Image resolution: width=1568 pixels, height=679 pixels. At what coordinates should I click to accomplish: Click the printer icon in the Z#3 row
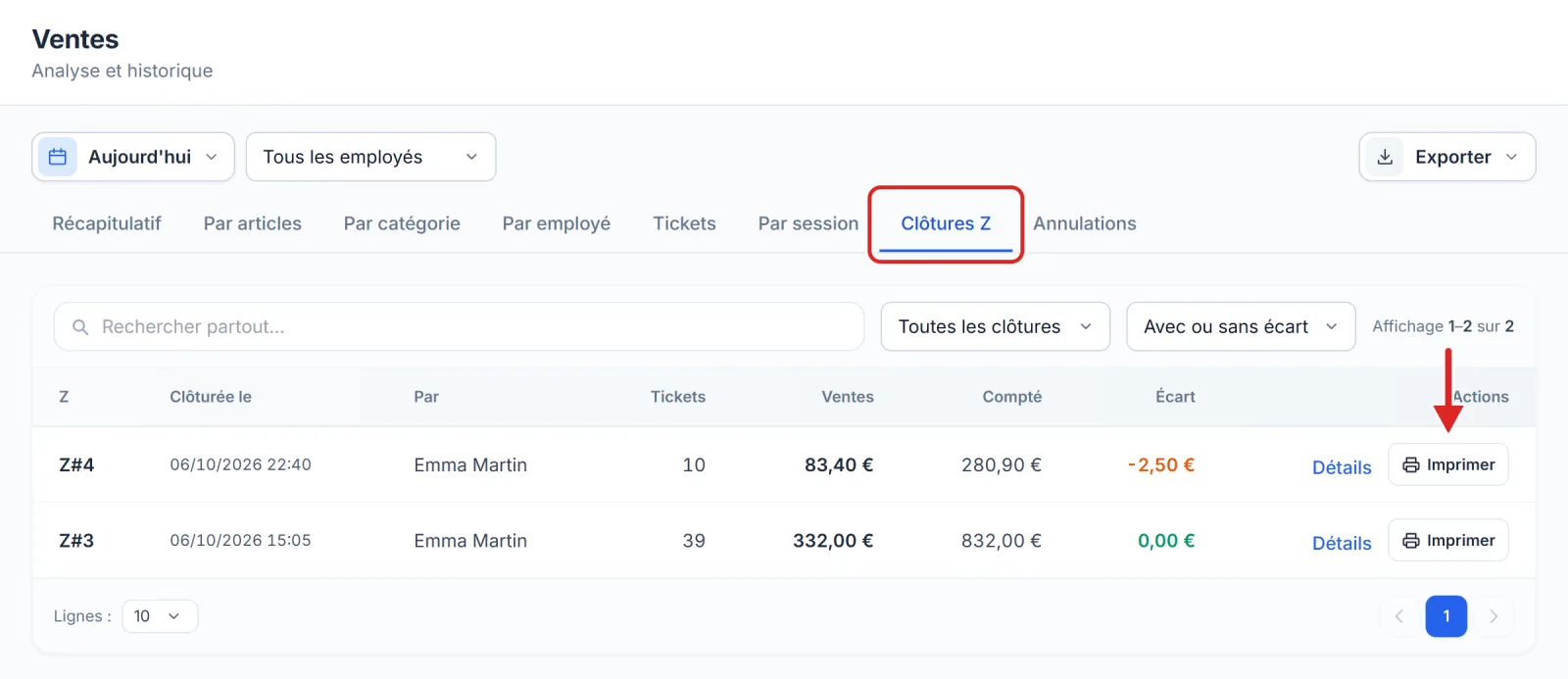1410,541
